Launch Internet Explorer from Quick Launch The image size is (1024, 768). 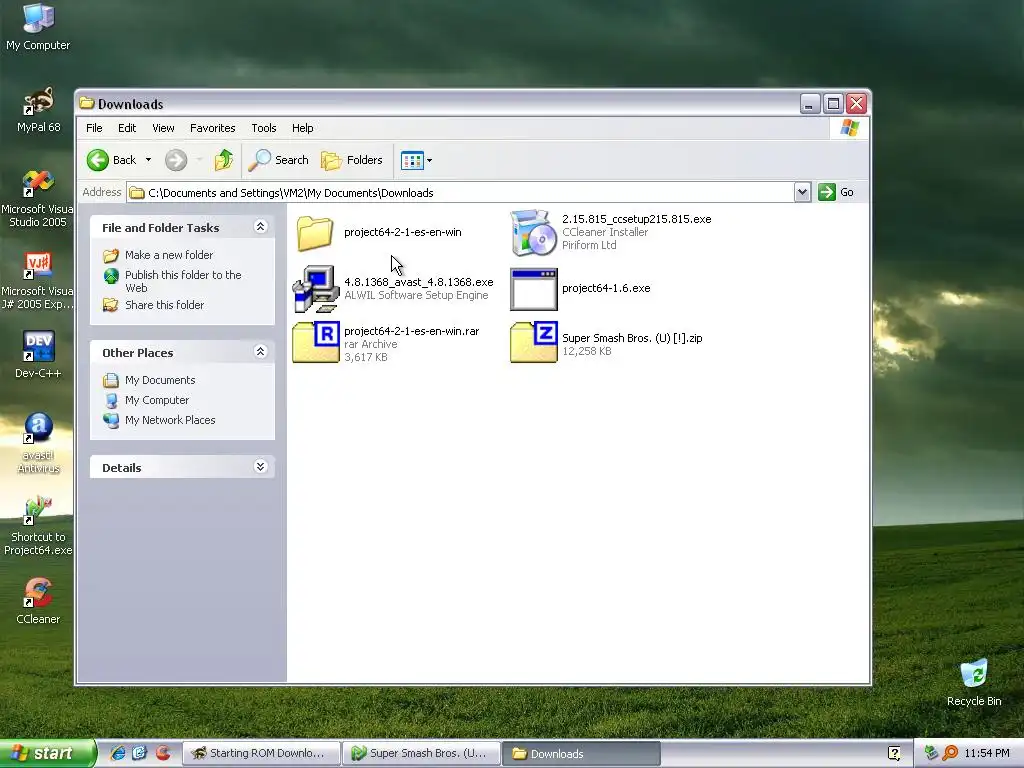pos(118,753)
